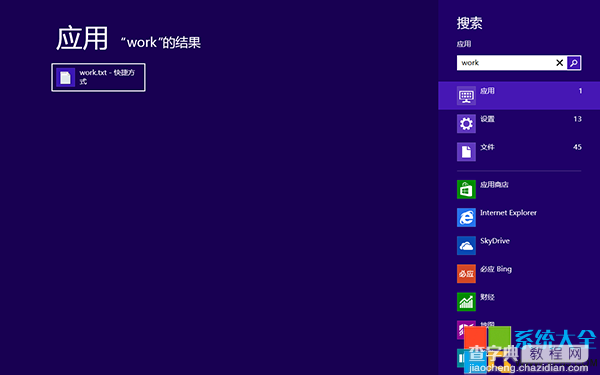Clear the search text with X
Screen dimensions: 600x375
click(559, 63)
